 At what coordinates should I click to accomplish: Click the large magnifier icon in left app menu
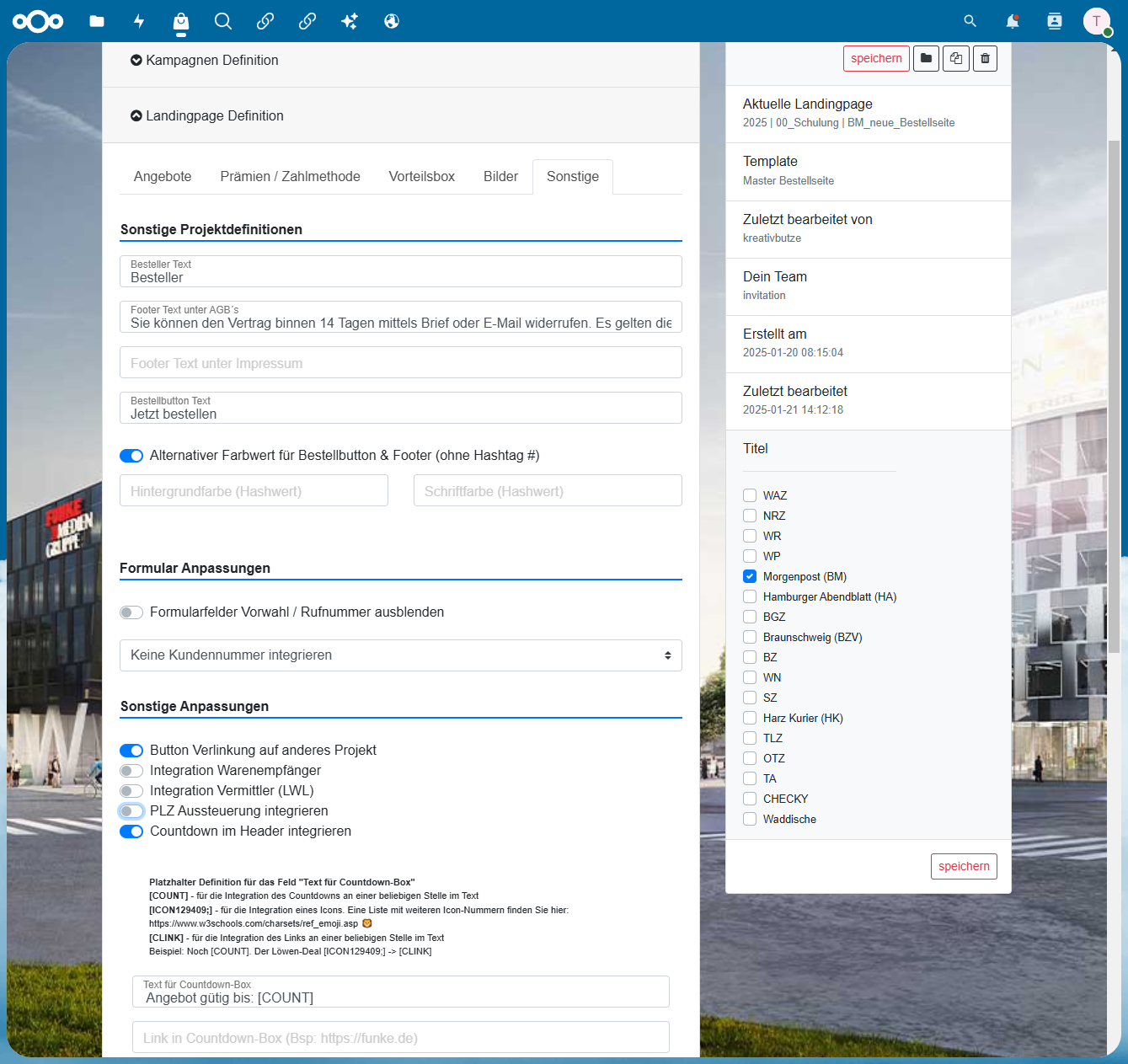coord(223,21)
